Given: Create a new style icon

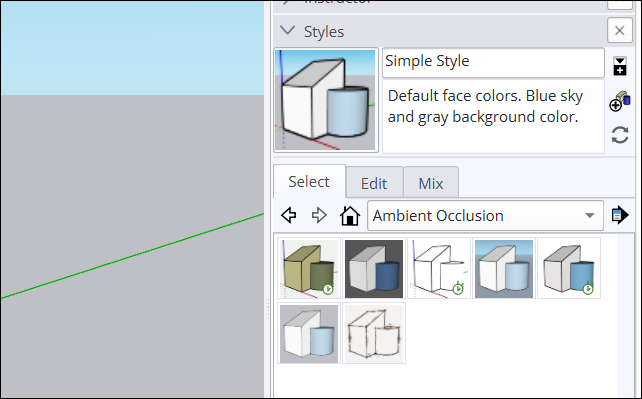Looking at the screenshot, I should coord(619,101).
